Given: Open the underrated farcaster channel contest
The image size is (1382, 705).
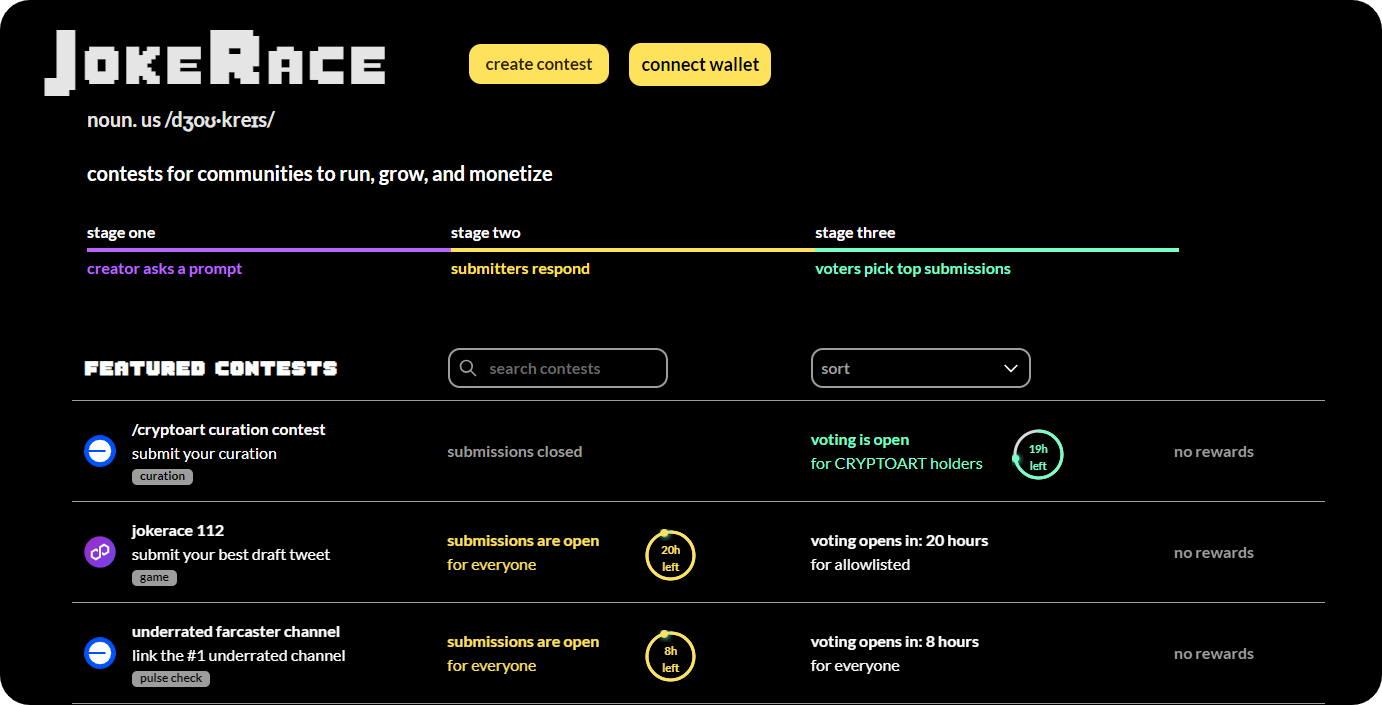Looking at the screenshot, I should pyautogui.click(x=236, y=631).
